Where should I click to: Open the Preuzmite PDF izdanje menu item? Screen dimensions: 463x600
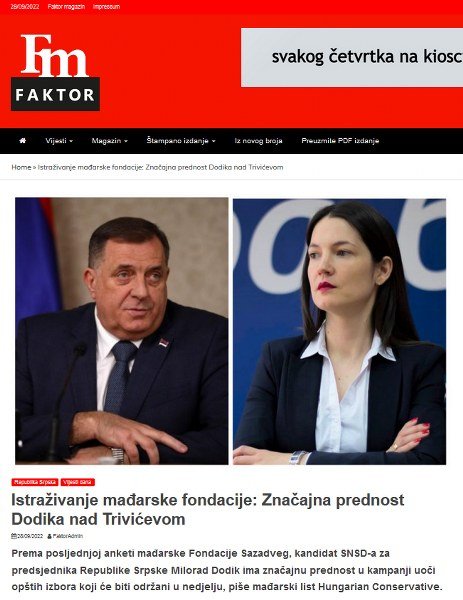coord(340,141)
